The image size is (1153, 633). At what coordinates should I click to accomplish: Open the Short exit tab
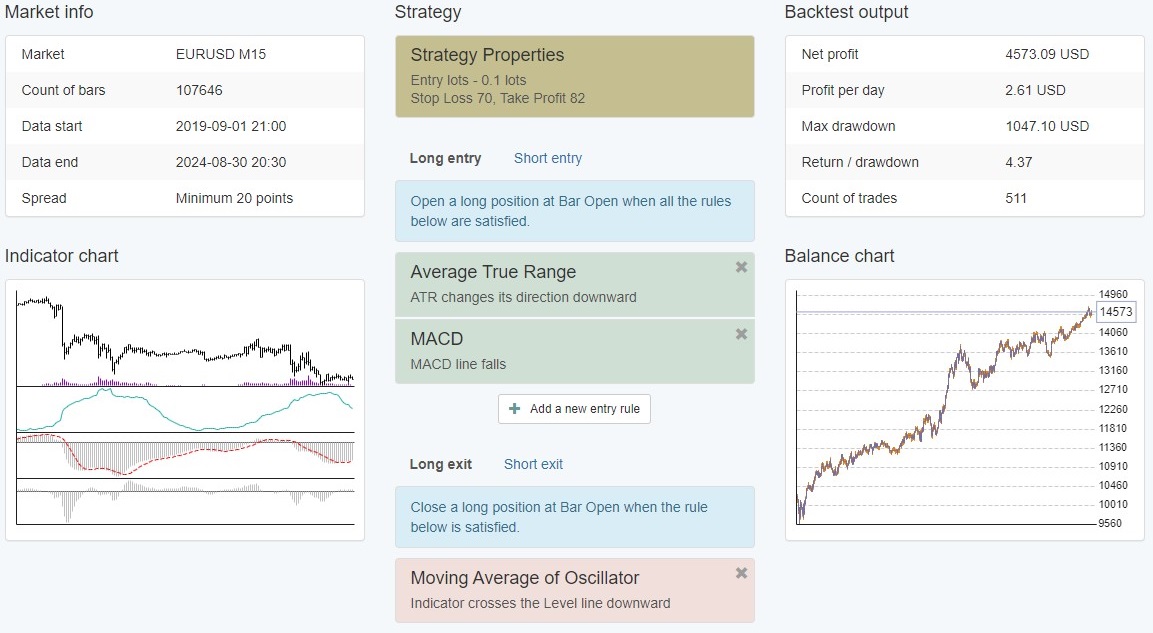click(533, 464)
